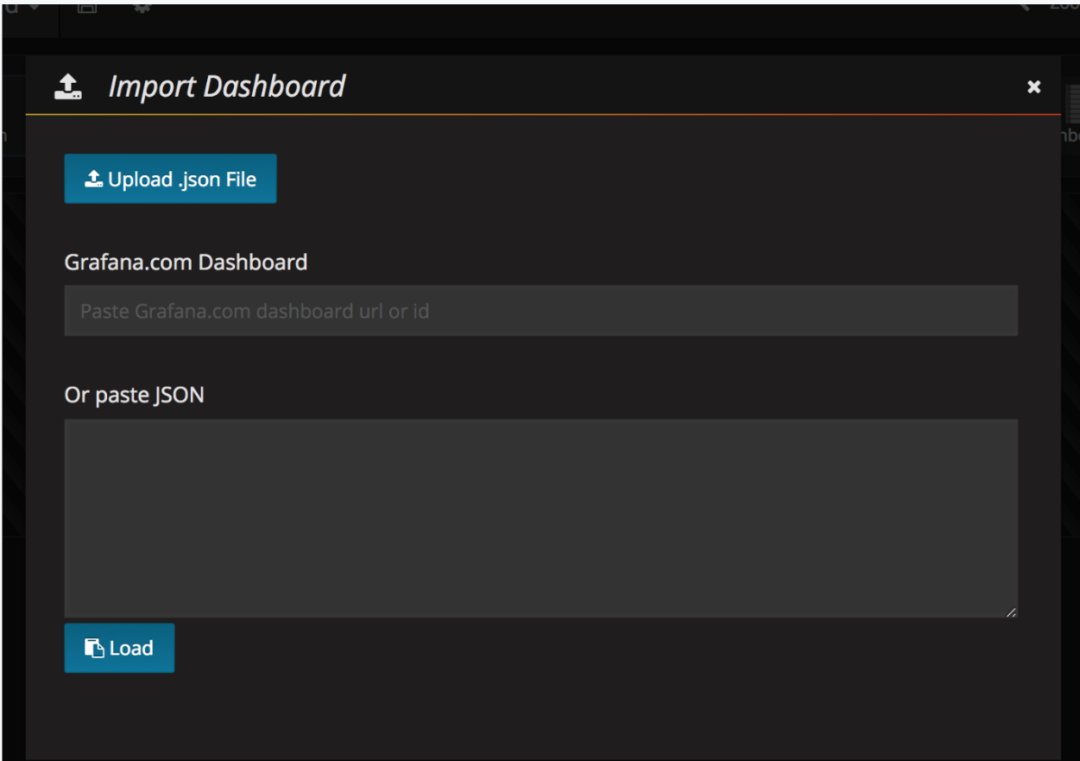Screen dimensions: 1080x761
Task: Click the Upload .json File button
Action: (x=170, y=179)
